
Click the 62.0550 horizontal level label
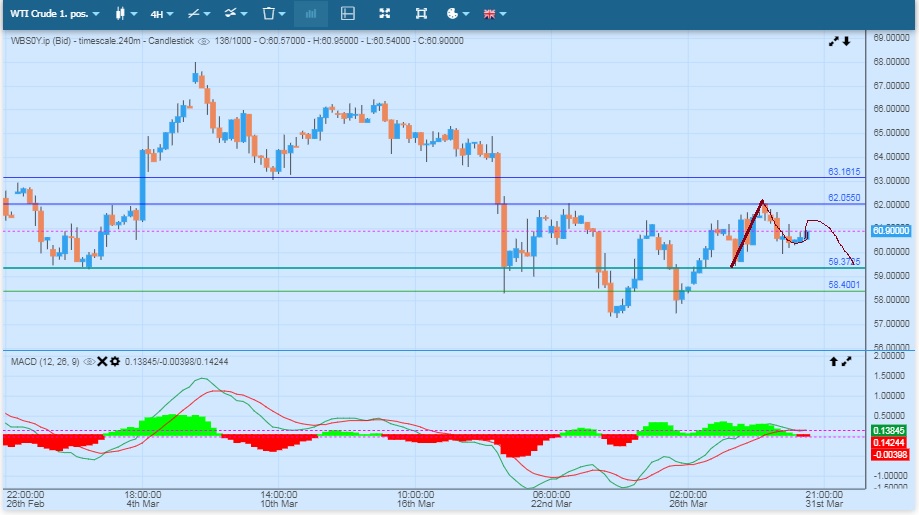[844, 198]
